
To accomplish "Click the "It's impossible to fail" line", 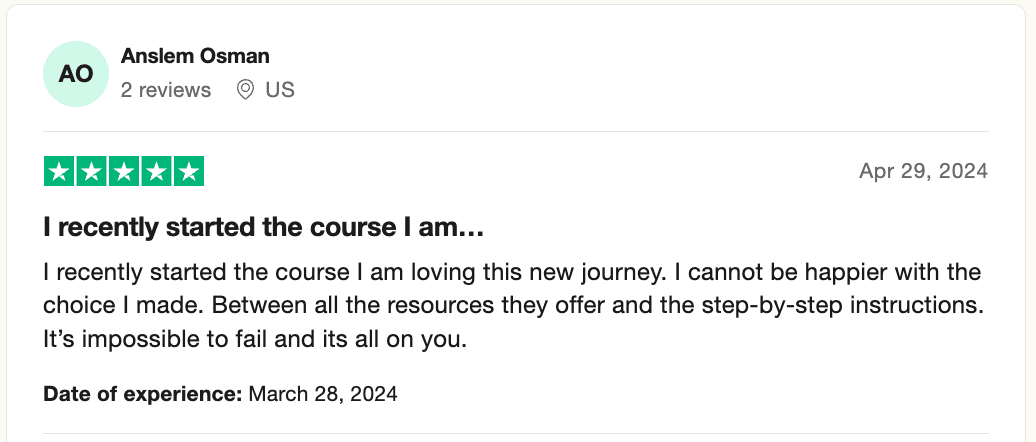I will 255,340.
